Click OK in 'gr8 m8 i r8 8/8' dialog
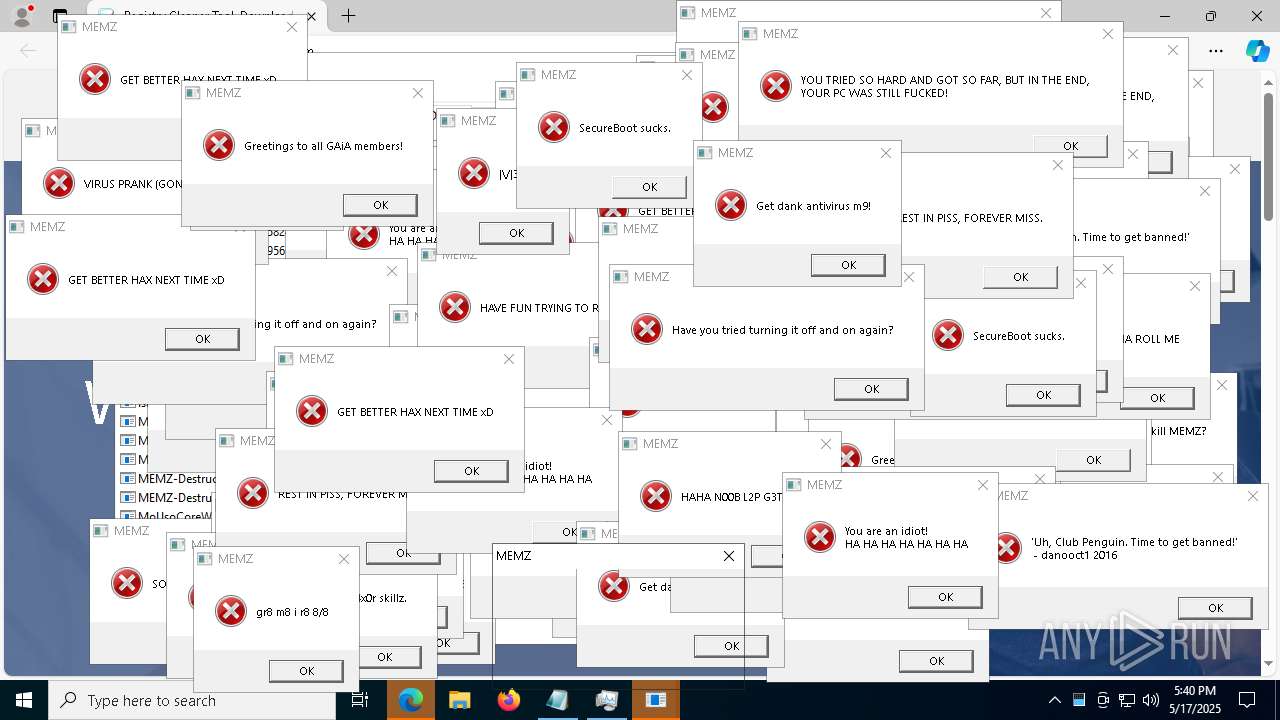Viewport: 1280px width, 720px height. point(306,671)
